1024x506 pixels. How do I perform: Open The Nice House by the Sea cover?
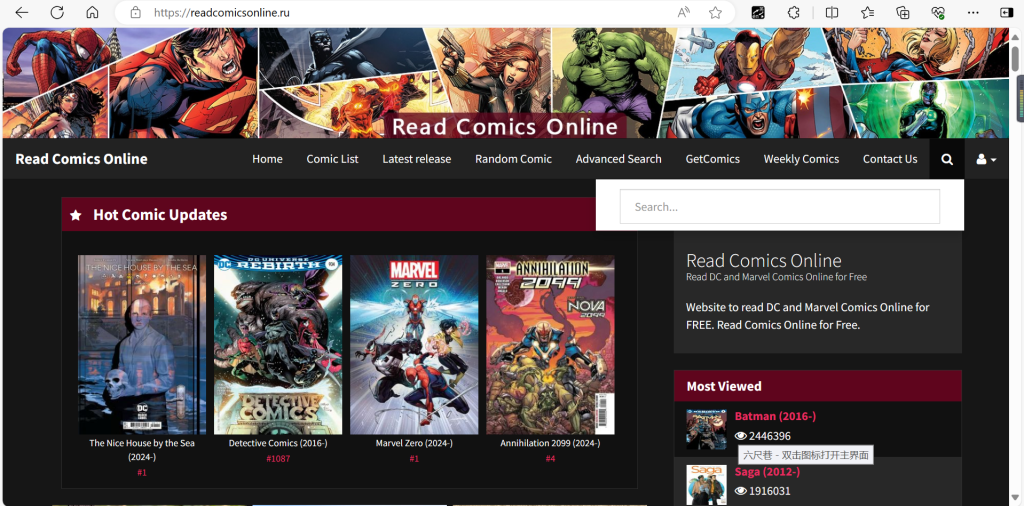142,345
